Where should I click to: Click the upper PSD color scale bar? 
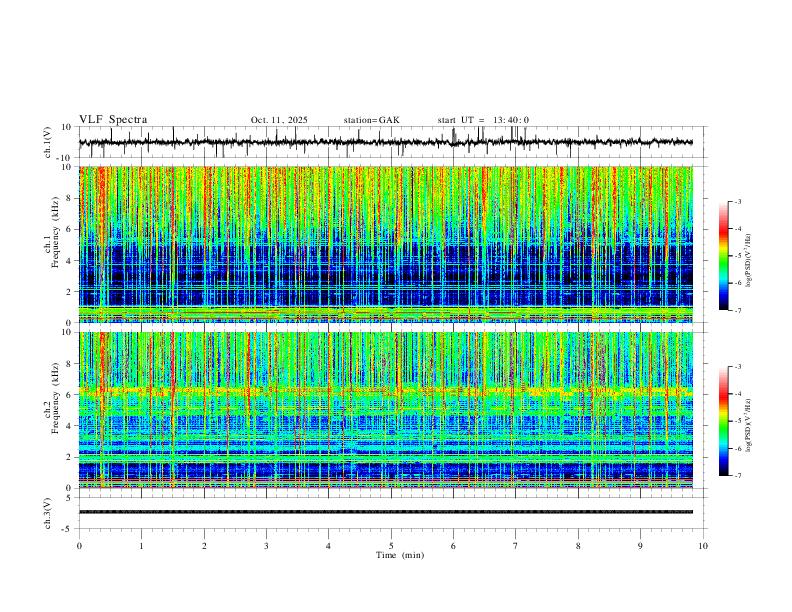pyautogui.click(x=723, y=256)
